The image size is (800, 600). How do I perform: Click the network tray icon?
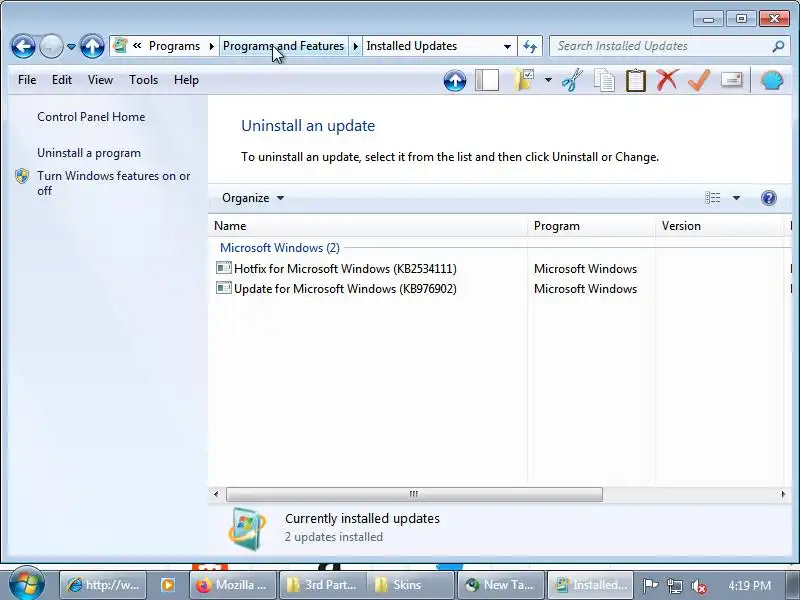(674, 586)
